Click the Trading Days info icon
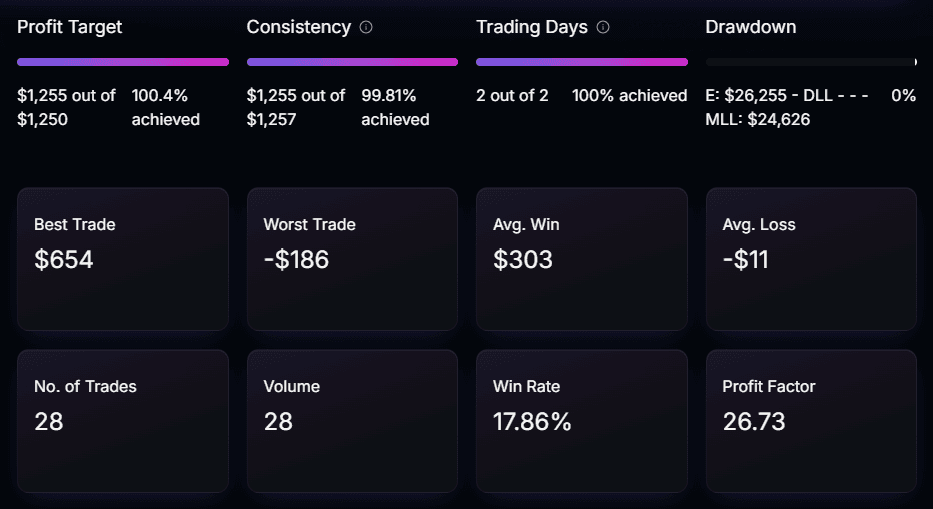This screenshot has width=933, height=509. [603, 27]
